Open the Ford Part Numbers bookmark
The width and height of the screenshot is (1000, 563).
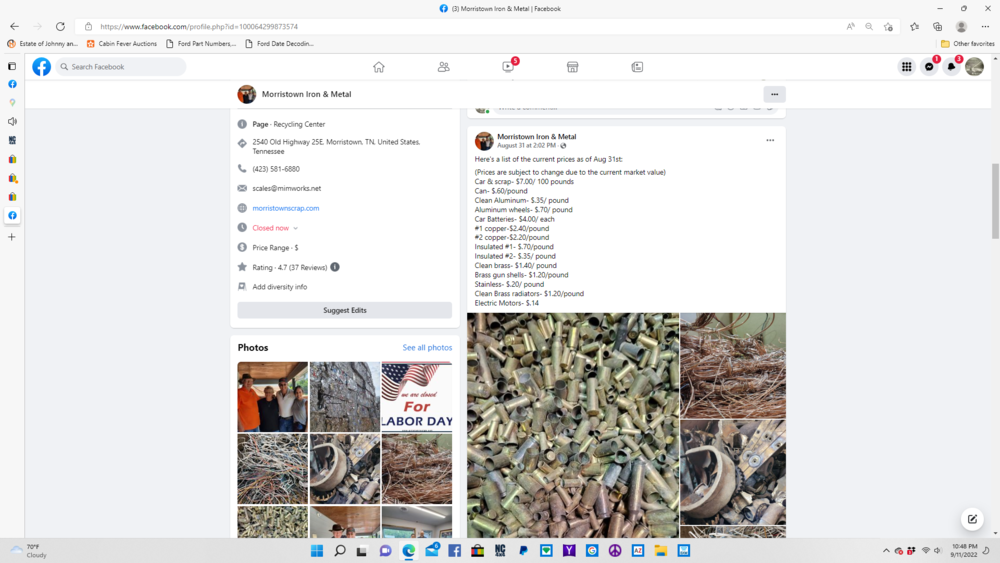pyautogui.click(x=201, y=44)
